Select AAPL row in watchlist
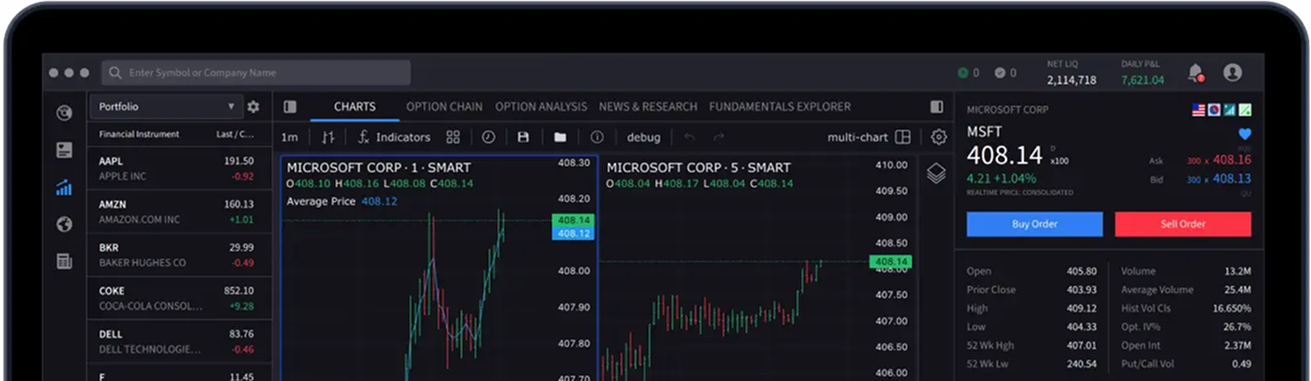This screenshot has width=1311, height=381. pos(178,168)
